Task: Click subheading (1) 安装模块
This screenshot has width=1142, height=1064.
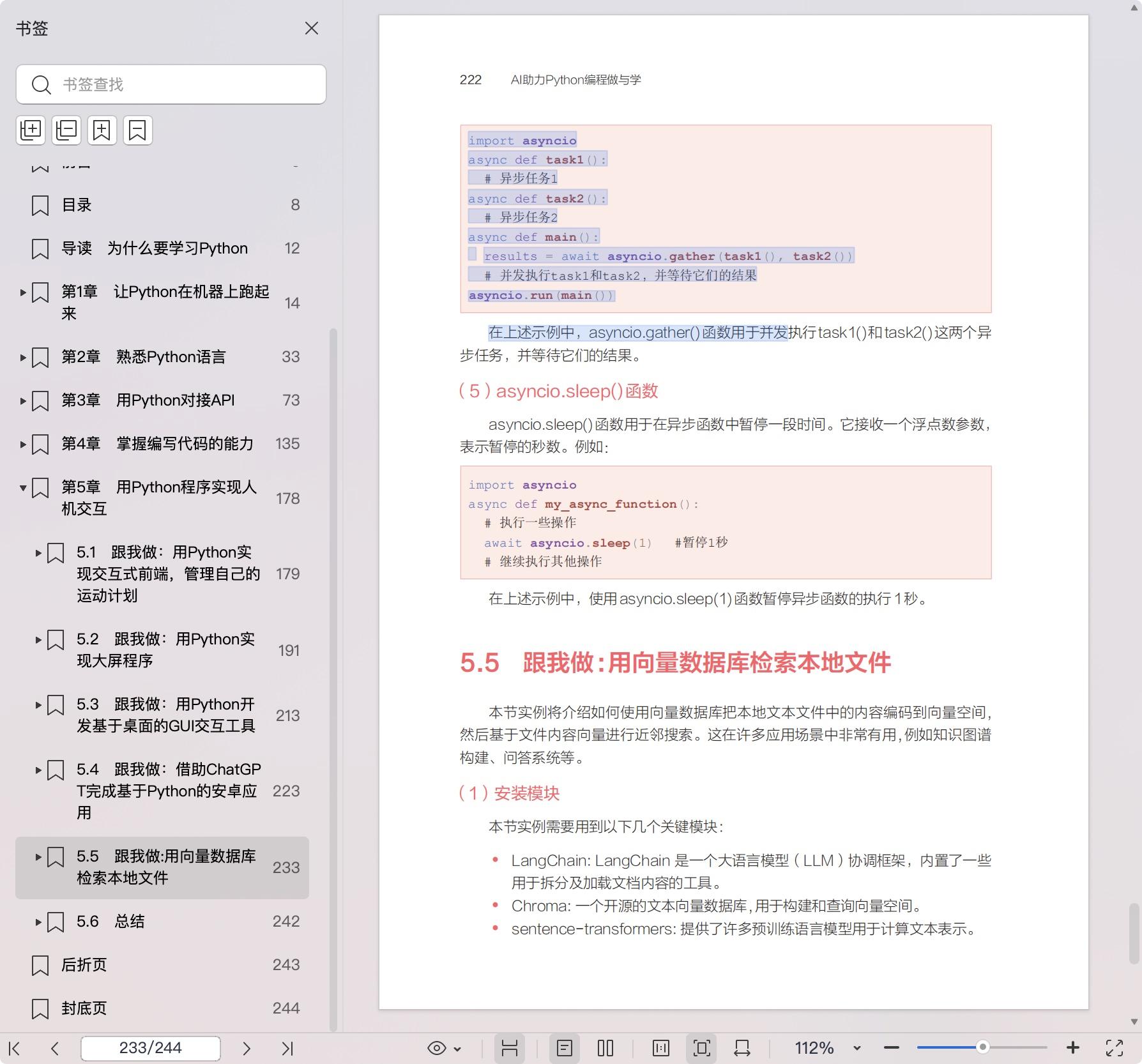Action: [x=509, y=793]
